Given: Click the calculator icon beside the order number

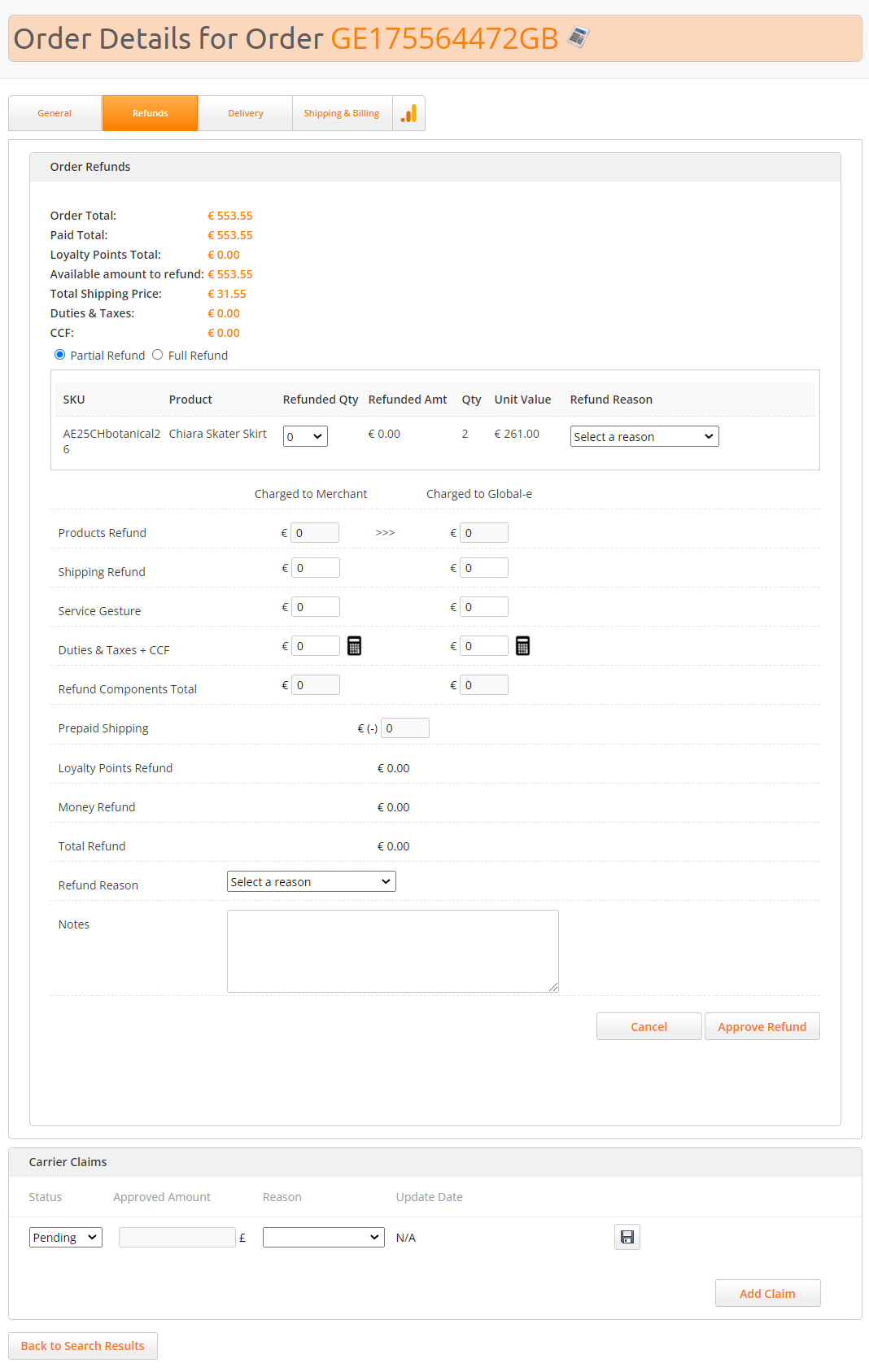Looking at the screenshot, I should (x=578, y=37).
